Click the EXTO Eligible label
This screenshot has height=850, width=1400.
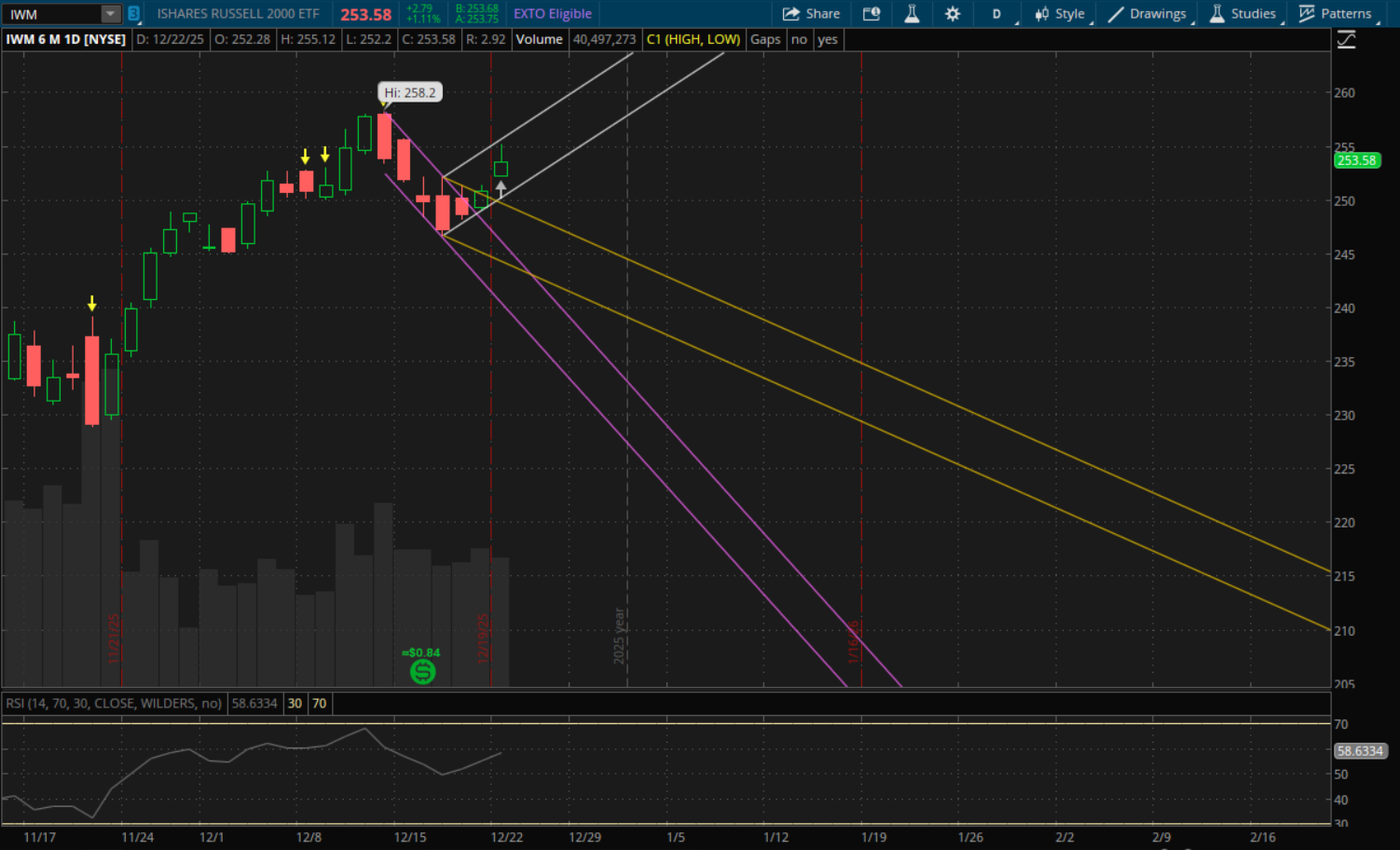pyautogui.click(x=553, y=14)
